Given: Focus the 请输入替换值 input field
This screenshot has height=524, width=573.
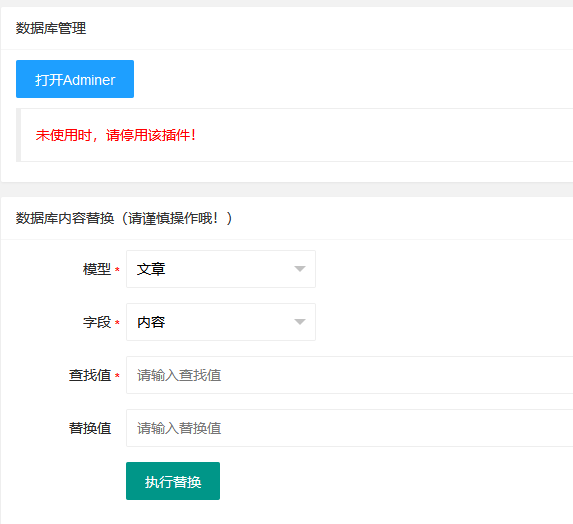Looking at the screenshot, I should click(x=349, y=428).
